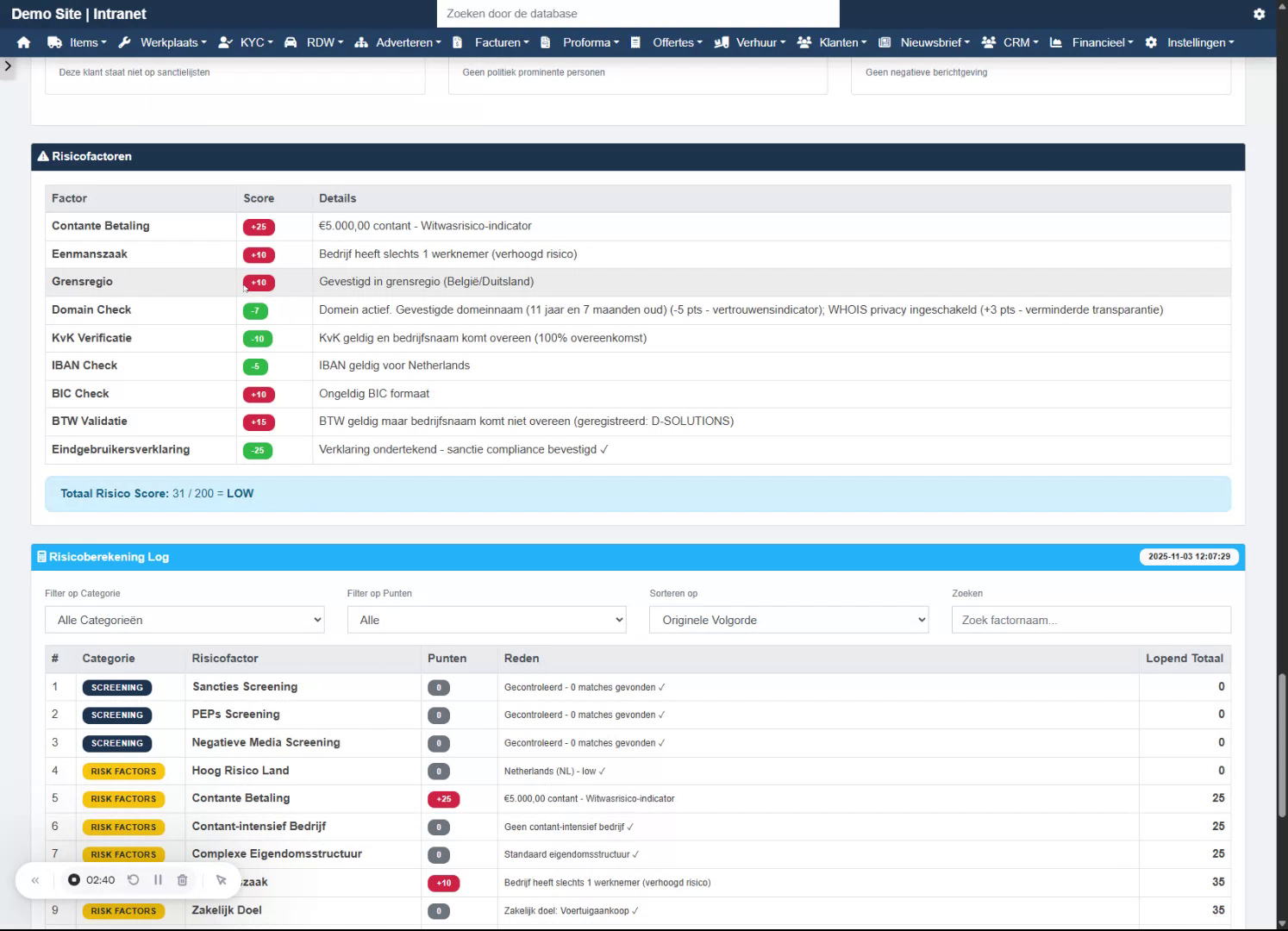Click the Negatieve Media Screening risk factor
The width and height of the screenshot is (1288, 931).
tap(266, 742)
